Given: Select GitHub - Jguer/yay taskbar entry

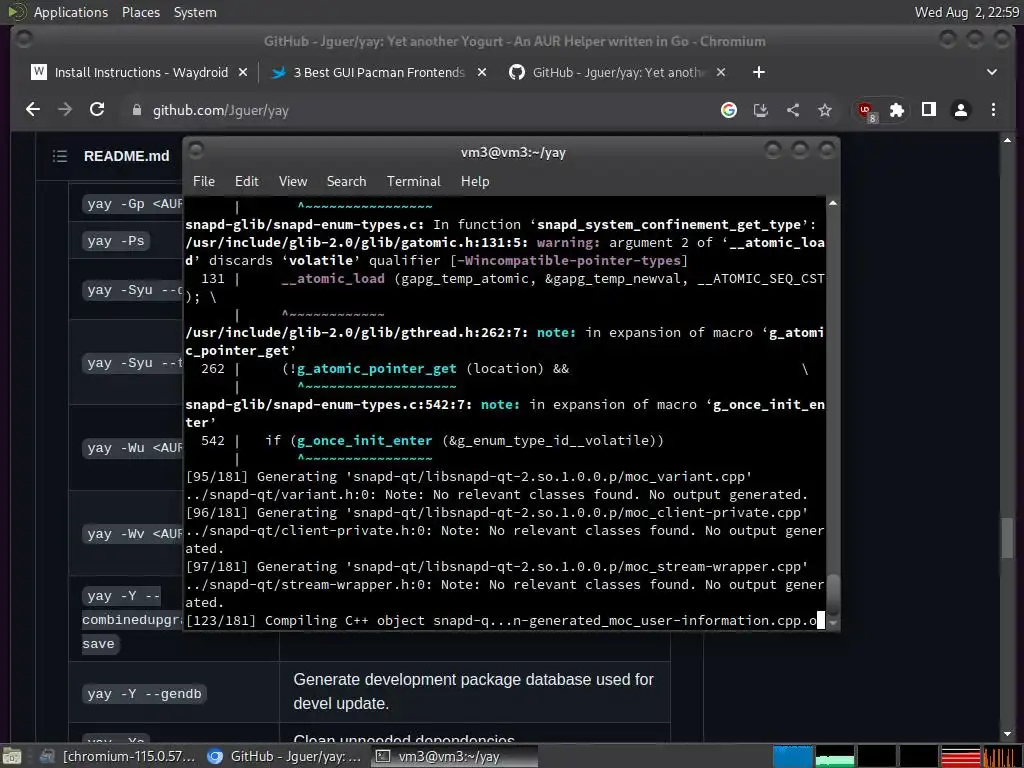Looking at the screenshot, I should pyautogui.click(x=285, y=756).
